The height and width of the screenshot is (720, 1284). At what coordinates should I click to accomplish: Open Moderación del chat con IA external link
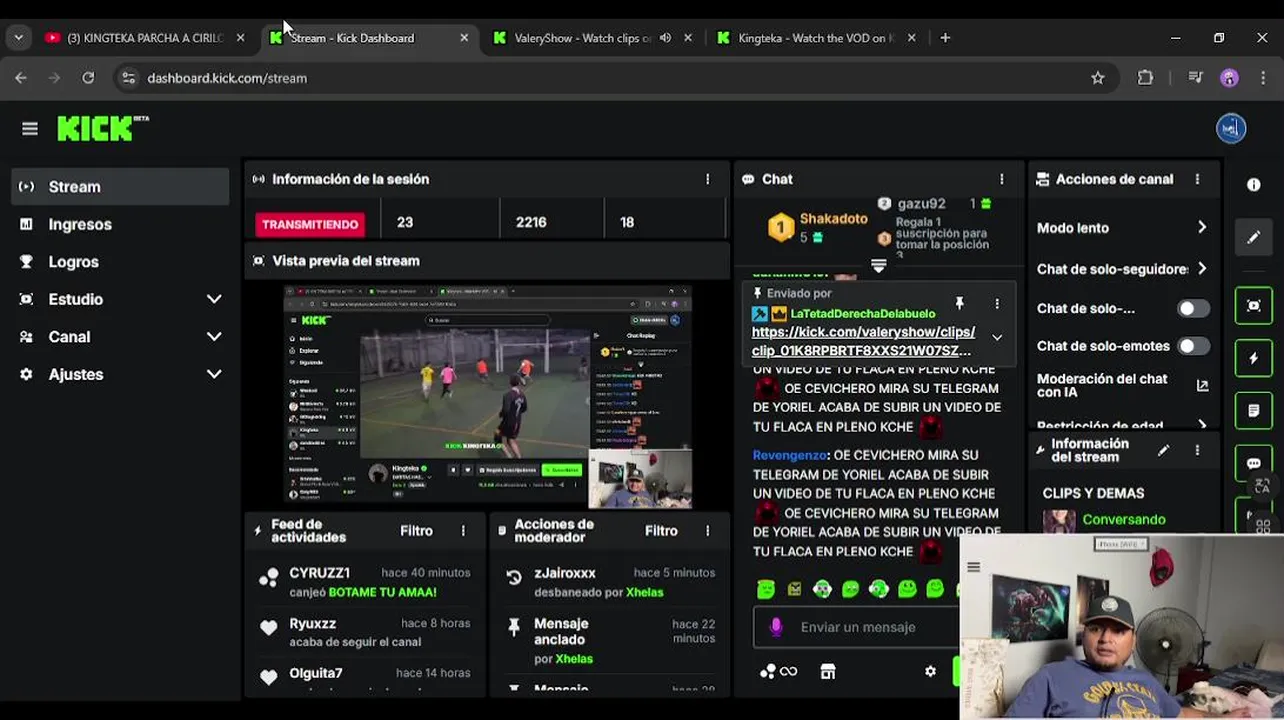(1202, 385)
